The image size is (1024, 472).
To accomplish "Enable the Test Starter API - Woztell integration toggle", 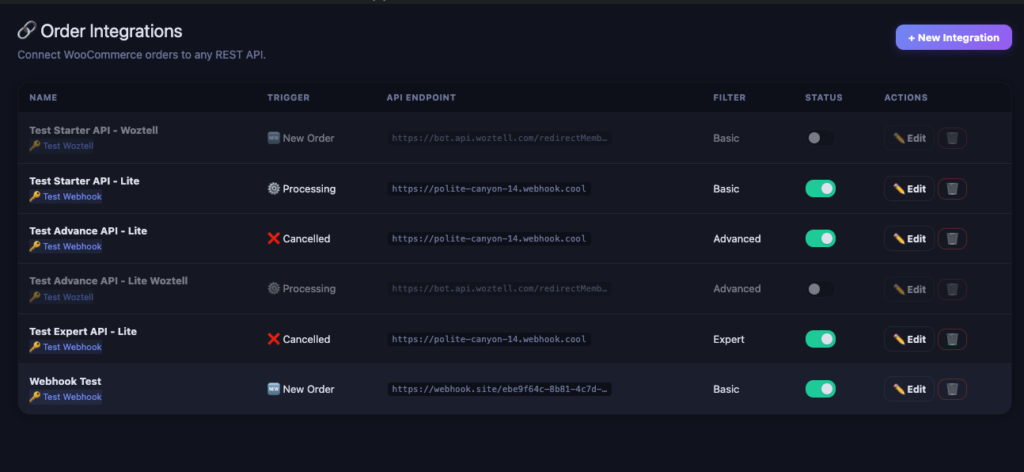I will point(820,138).
